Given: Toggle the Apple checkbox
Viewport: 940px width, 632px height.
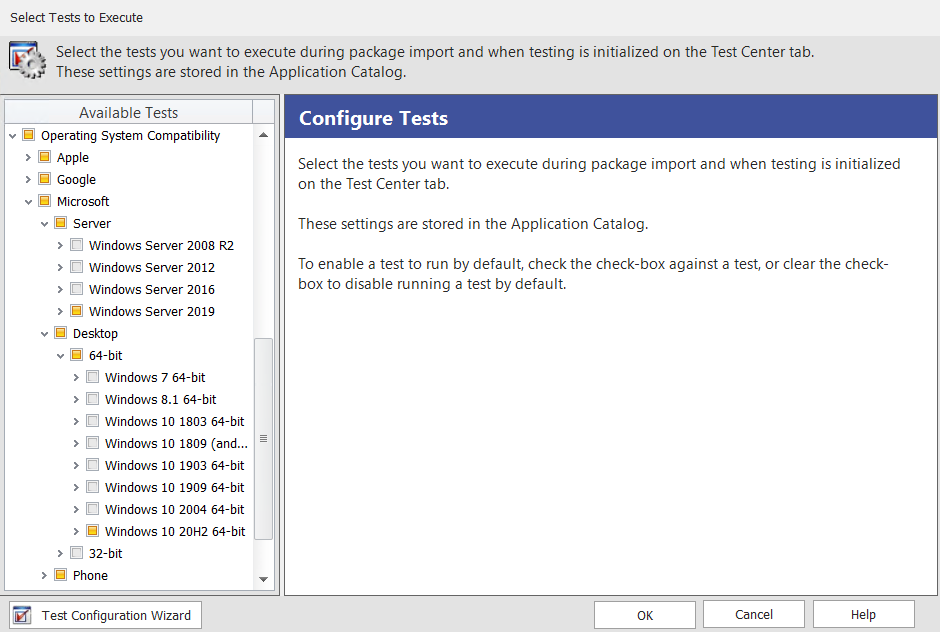Looking at the screenshot, I should [45, 157].
